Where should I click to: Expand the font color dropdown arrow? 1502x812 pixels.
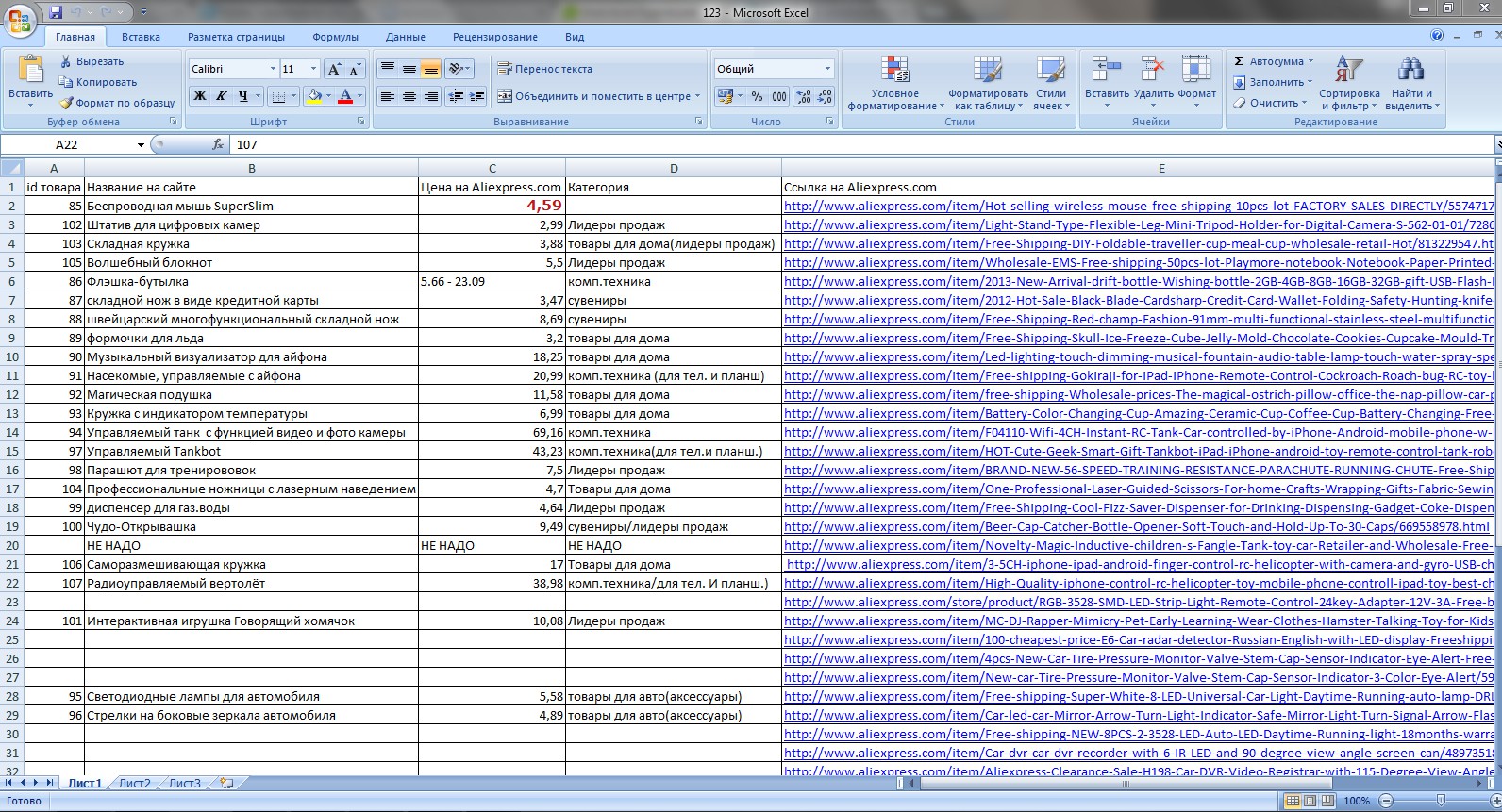click(360, 96)
